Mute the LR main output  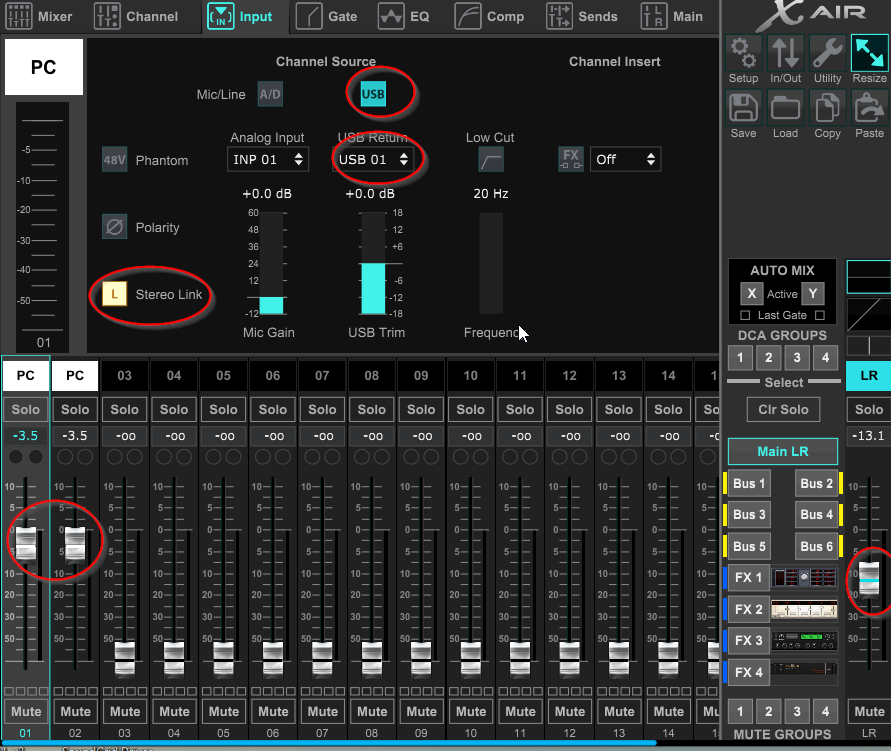click(x=869, y=711)
